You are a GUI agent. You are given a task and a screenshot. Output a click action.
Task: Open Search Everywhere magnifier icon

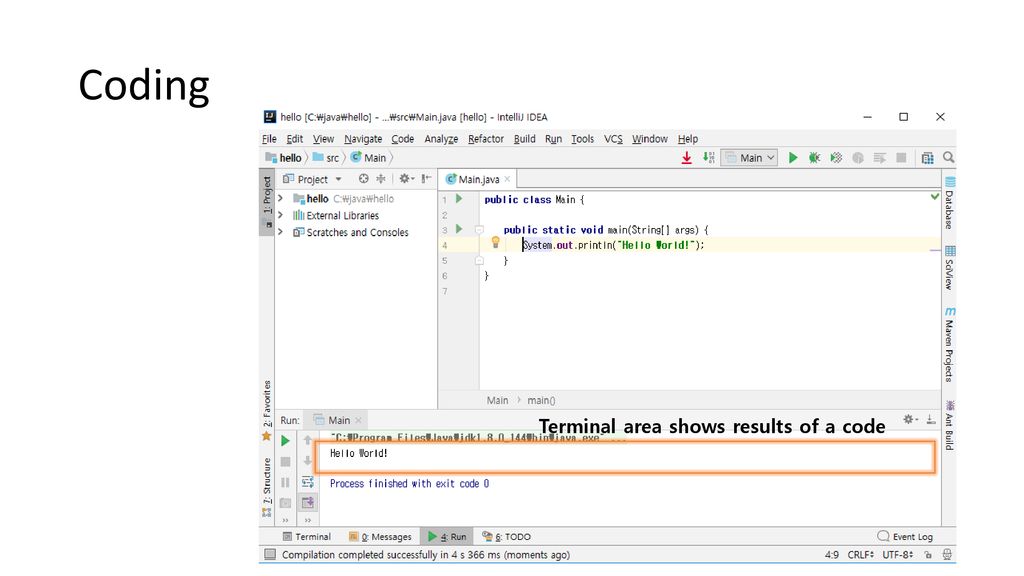click(x=949, y=157)
